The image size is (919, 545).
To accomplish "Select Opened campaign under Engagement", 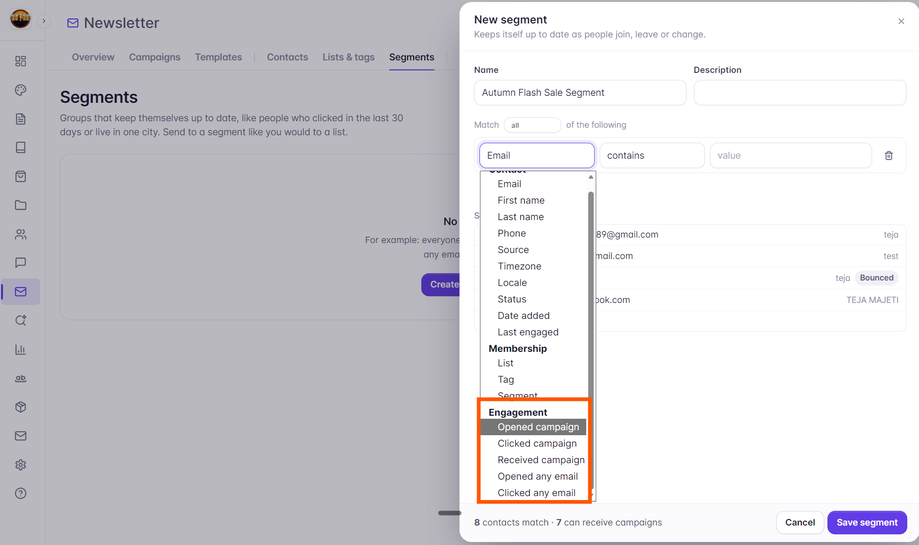I will (533, 427).
